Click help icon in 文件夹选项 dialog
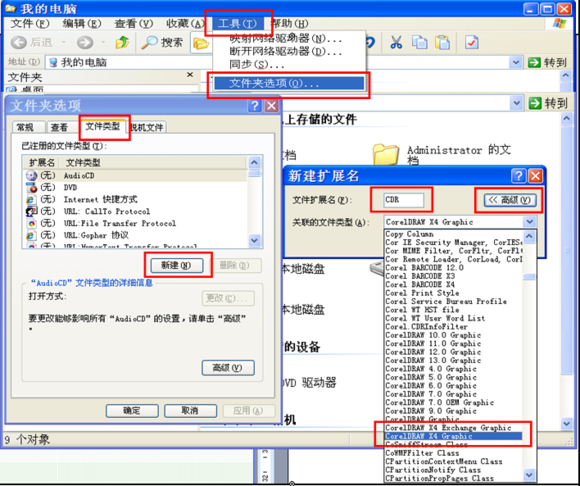Image resolution: width=580 pixels, height=486 pixels. pos(254,106)
